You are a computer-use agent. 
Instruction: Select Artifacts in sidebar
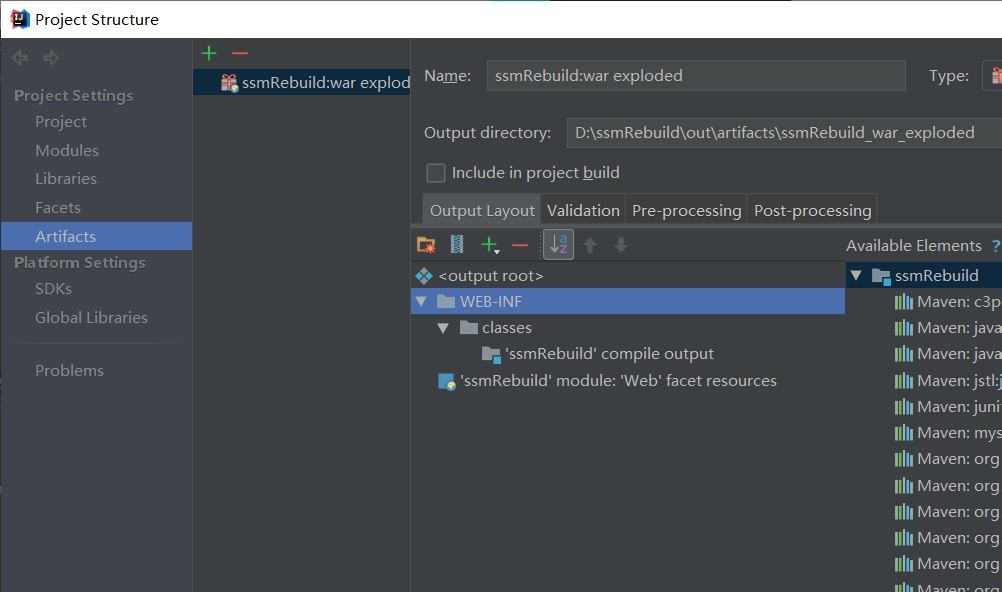pos(96,236)
